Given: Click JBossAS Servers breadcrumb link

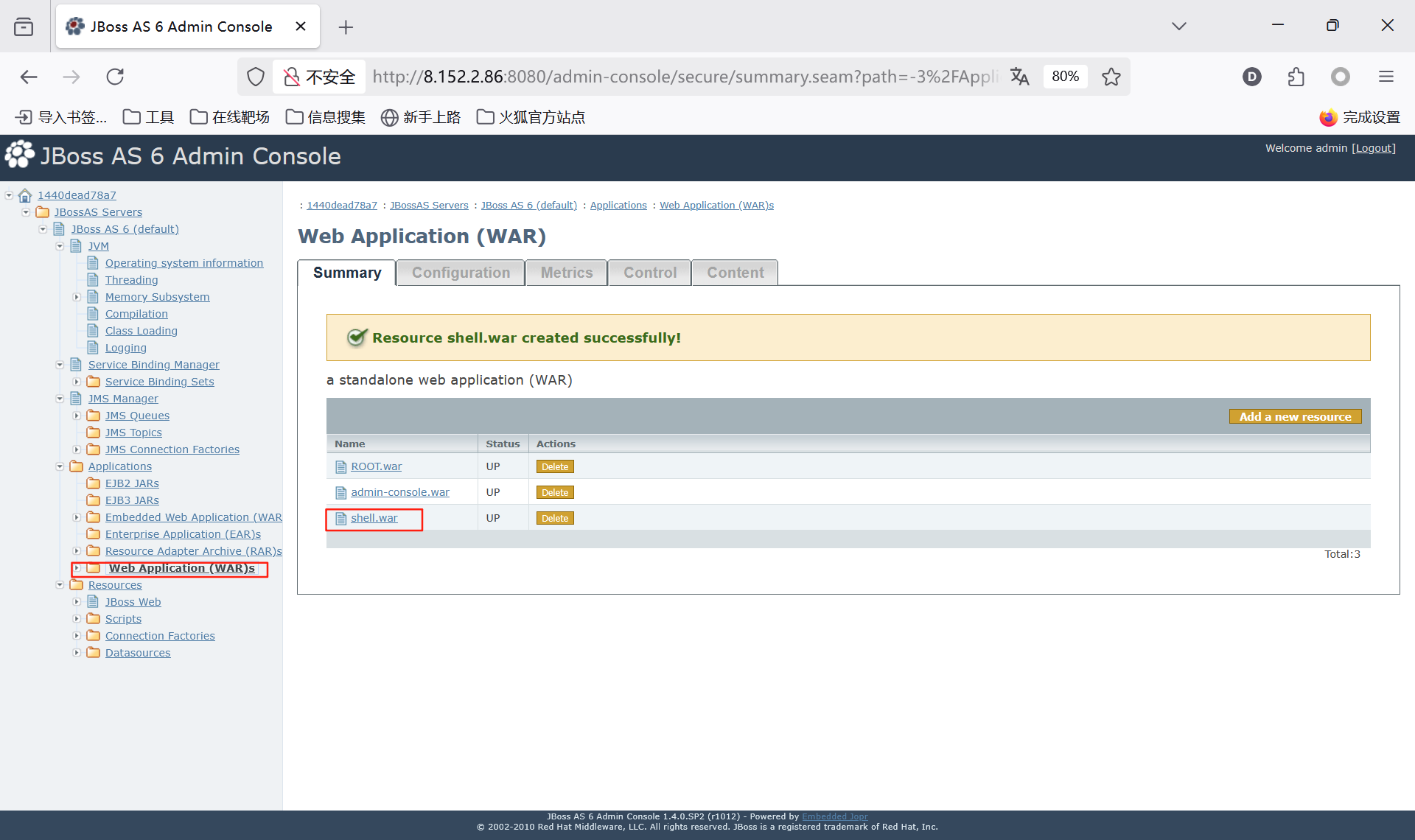Looking at the screenshot, I should click(429, 206).
